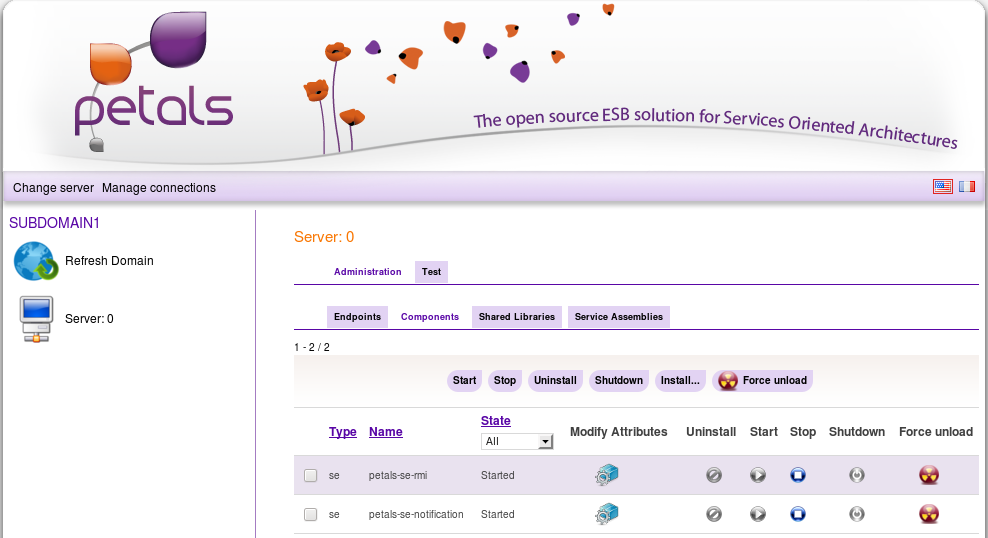This screenshot has height=538, width=988.
Task: Sort the table by Name column
Action: pos(385,432)
